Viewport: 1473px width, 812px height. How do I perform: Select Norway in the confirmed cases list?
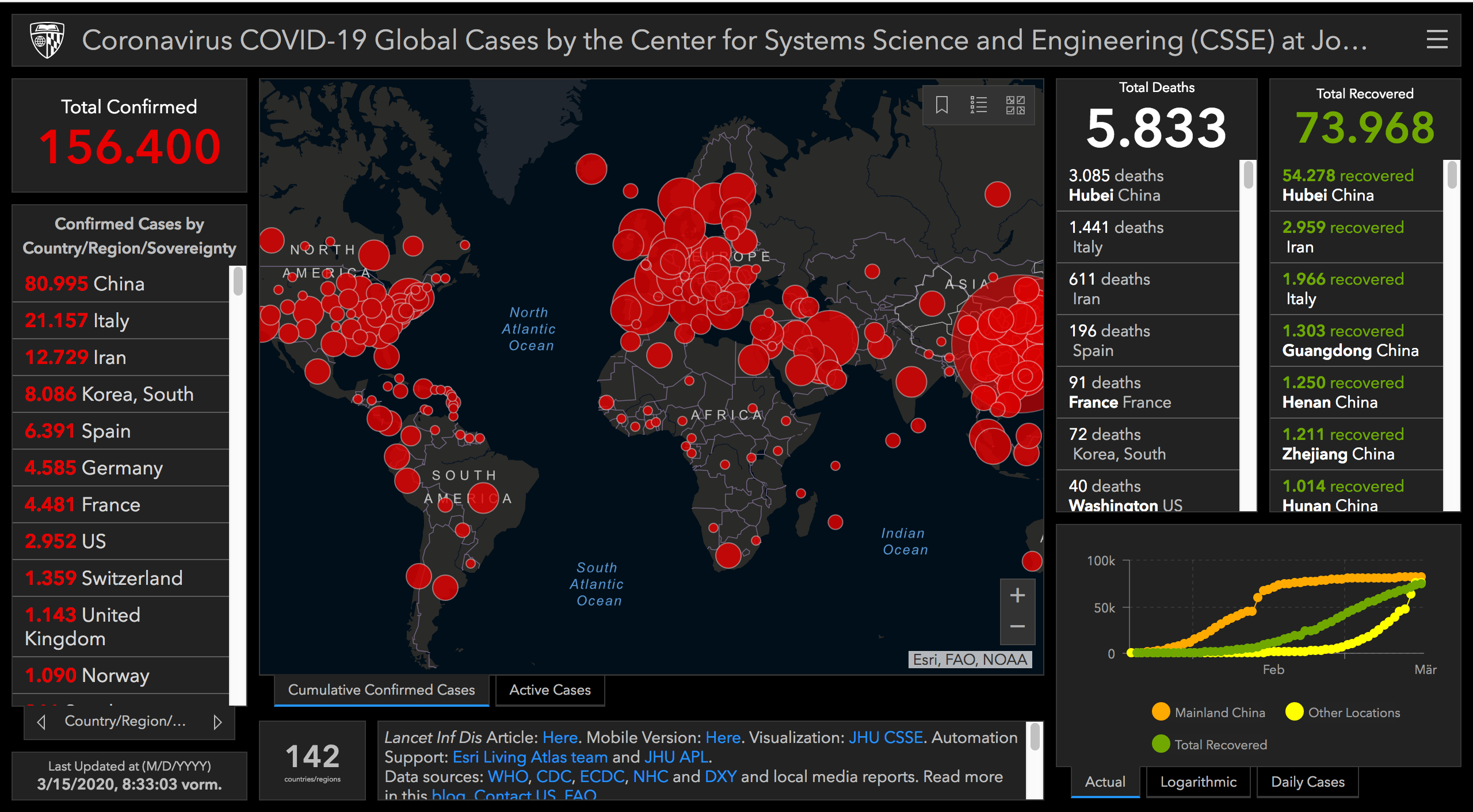[x=121, y=675]
